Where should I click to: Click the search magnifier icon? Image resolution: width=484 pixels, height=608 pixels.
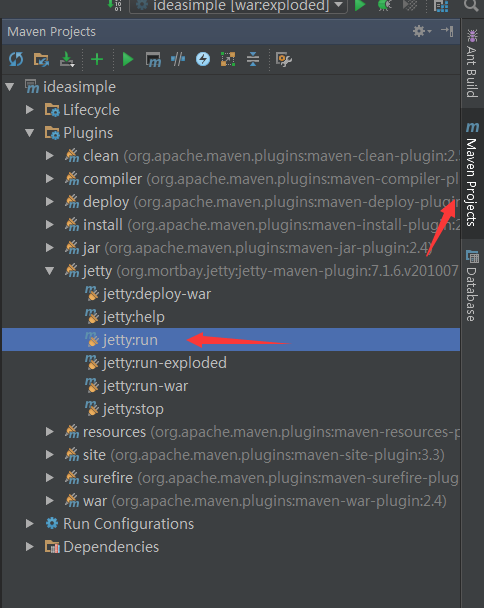point(471,5)
